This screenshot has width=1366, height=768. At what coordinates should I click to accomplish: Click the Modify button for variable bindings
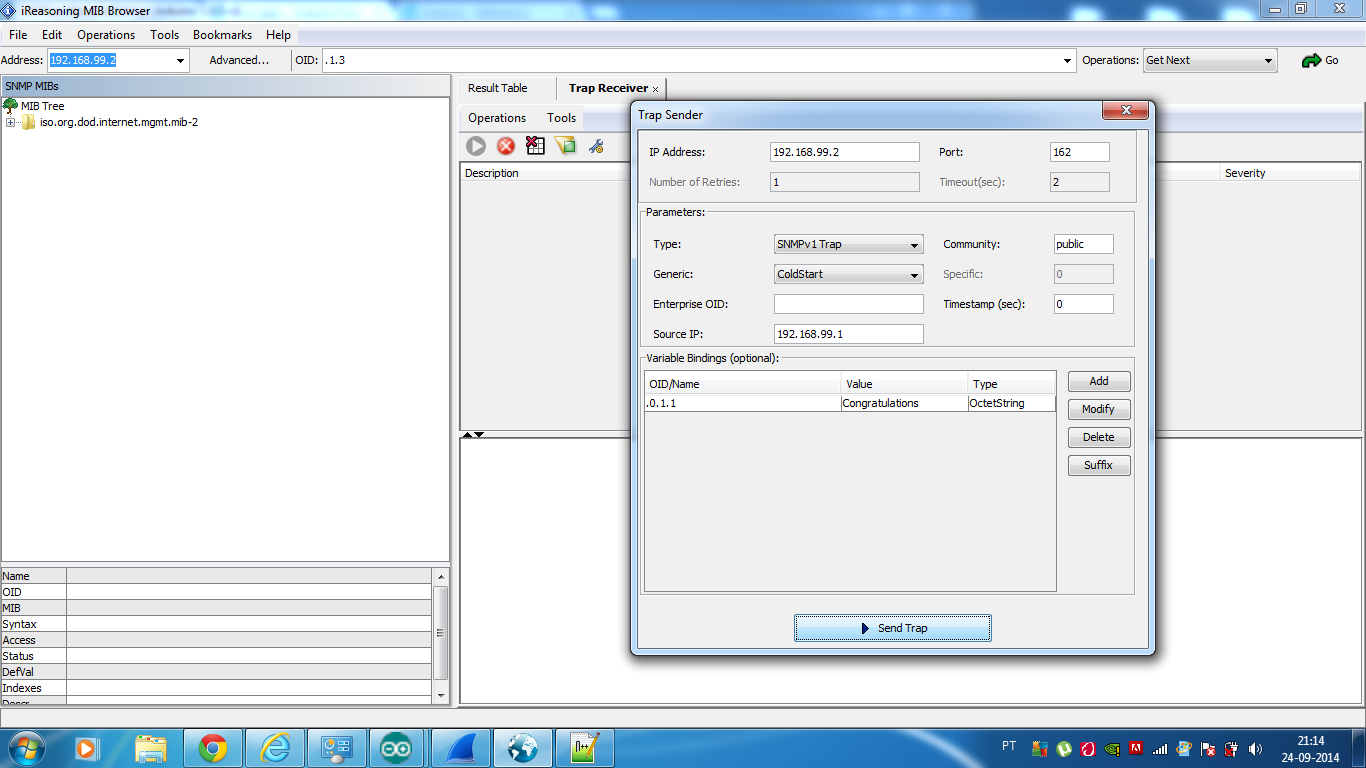click(1098, 409)
